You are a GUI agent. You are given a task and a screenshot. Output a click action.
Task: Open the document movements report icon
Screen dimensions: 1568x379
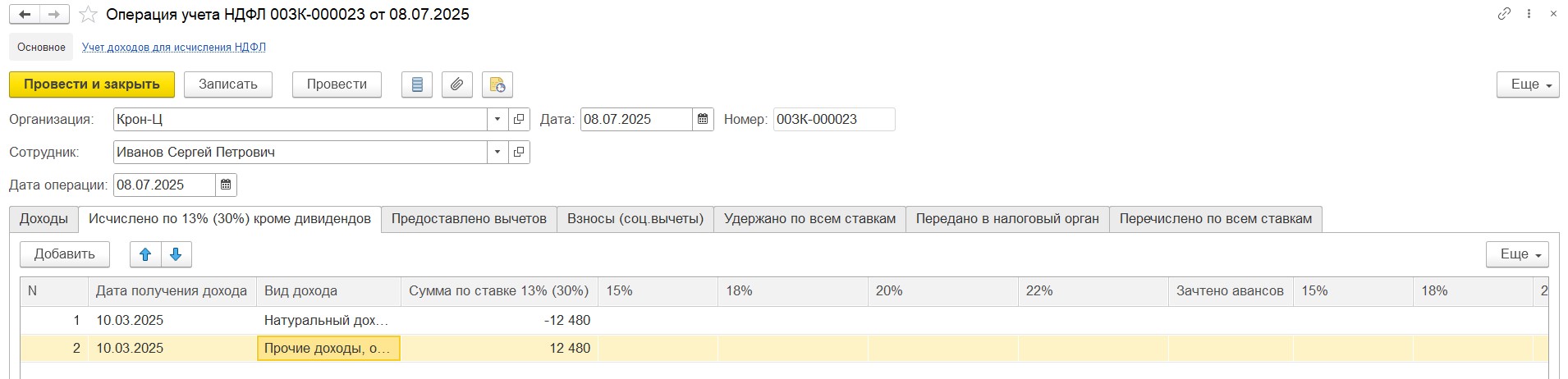pyautogui.click(x=417, y=84)
